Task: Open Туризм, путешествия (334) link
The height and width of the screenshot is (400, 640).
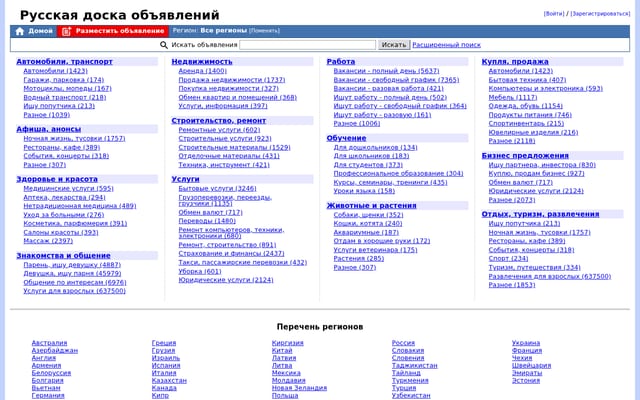Action: click(534, 268)
